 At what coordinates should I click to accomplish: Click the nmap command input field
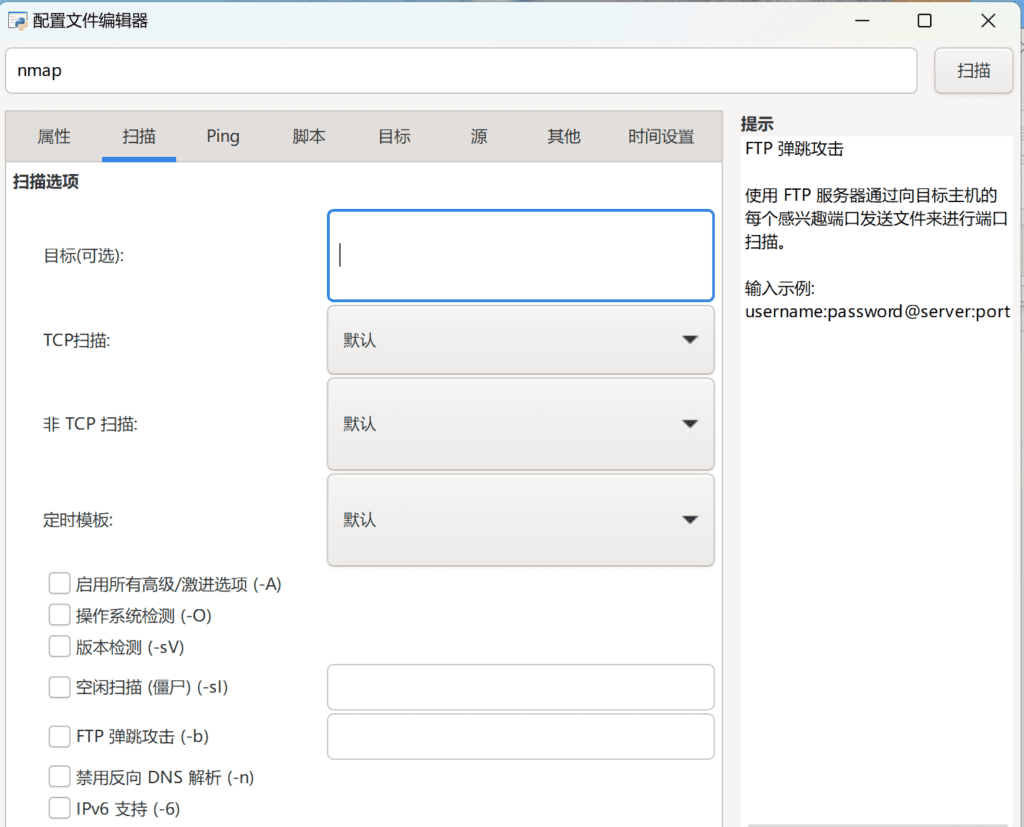(x=461, y=71)
